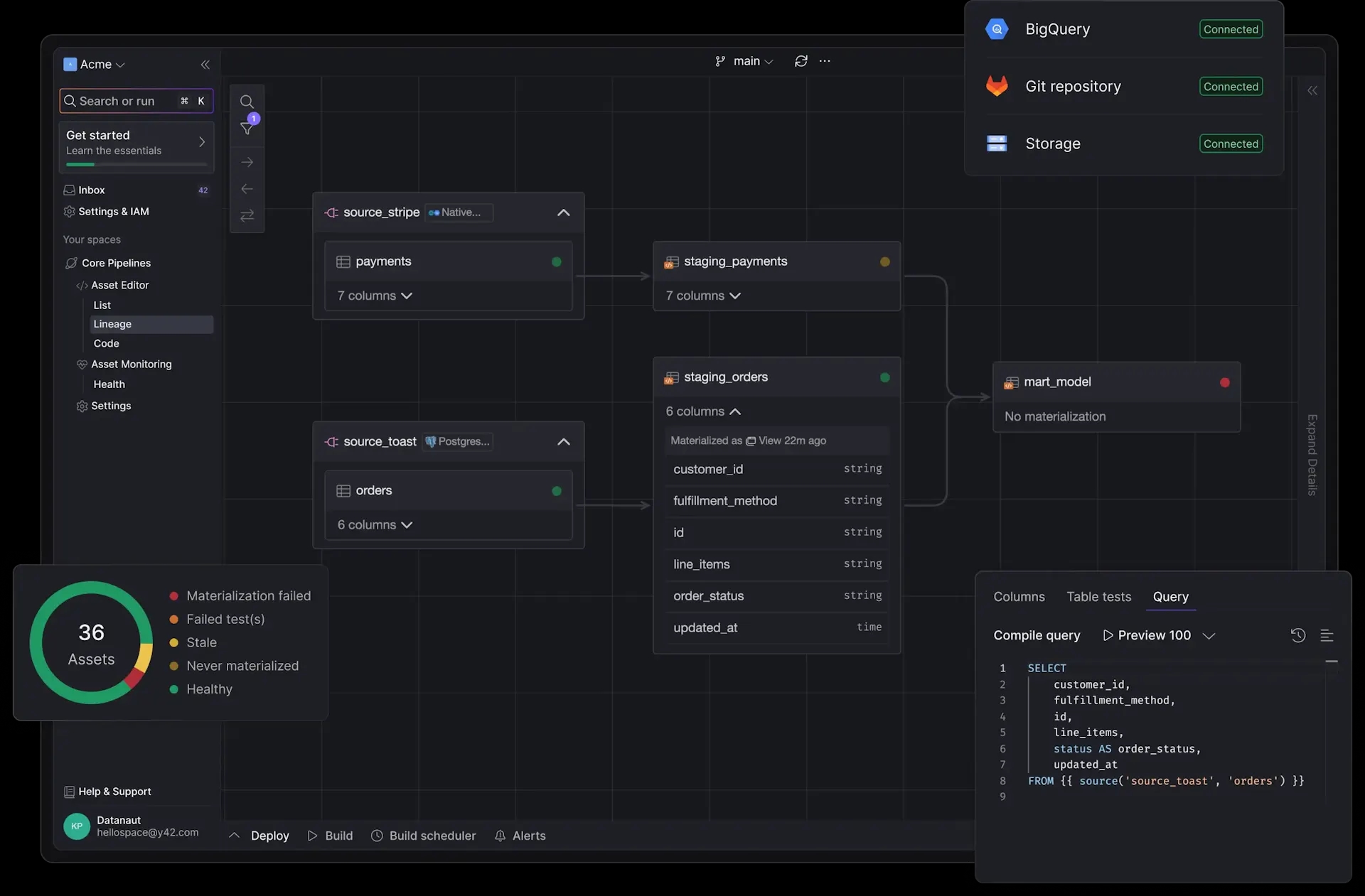1365x896 pixels.
Task: Switch to the Table tests tab
Action: coord(1098,597)
